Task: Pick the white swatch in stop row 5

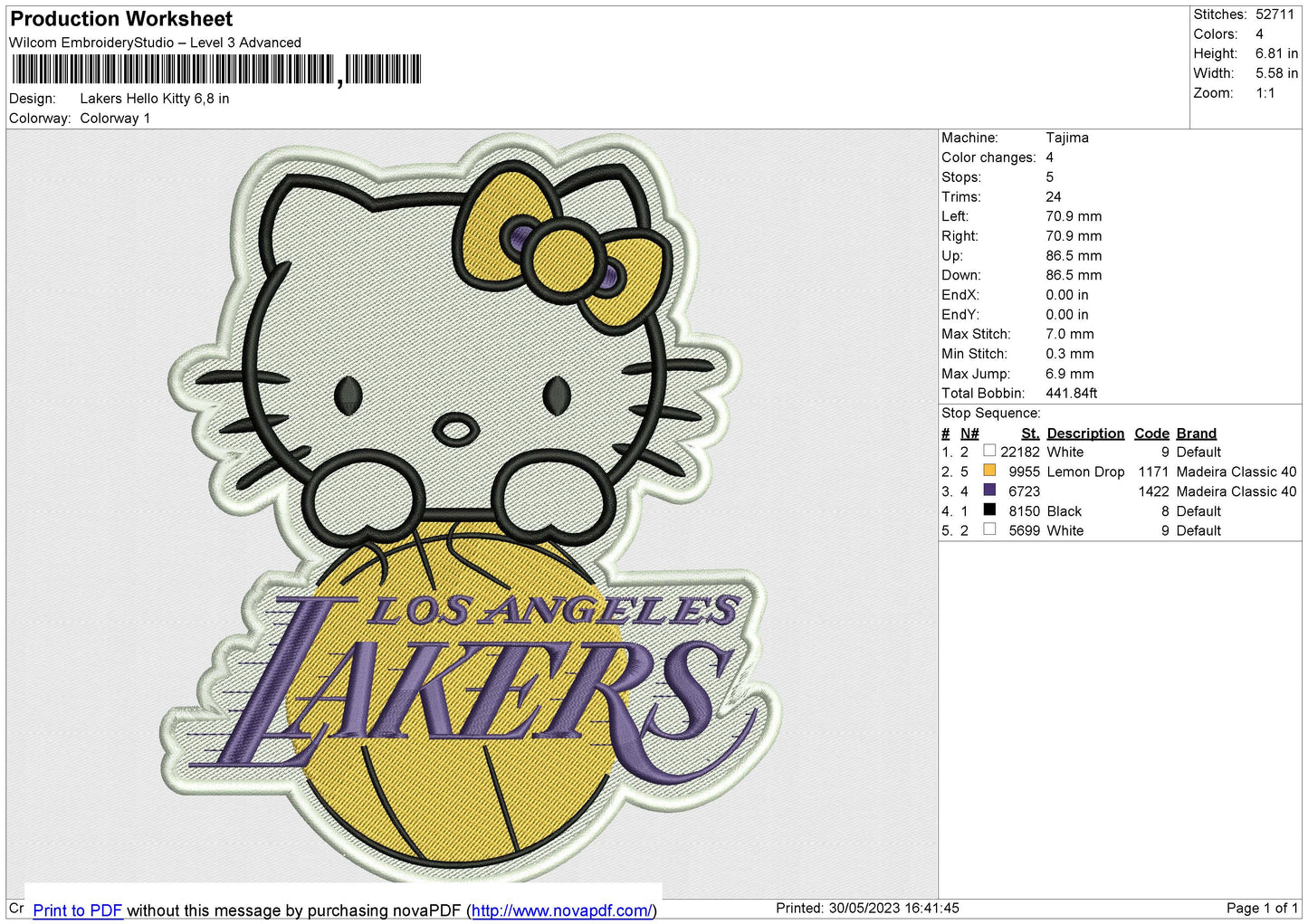Action: tap(989, 529)
